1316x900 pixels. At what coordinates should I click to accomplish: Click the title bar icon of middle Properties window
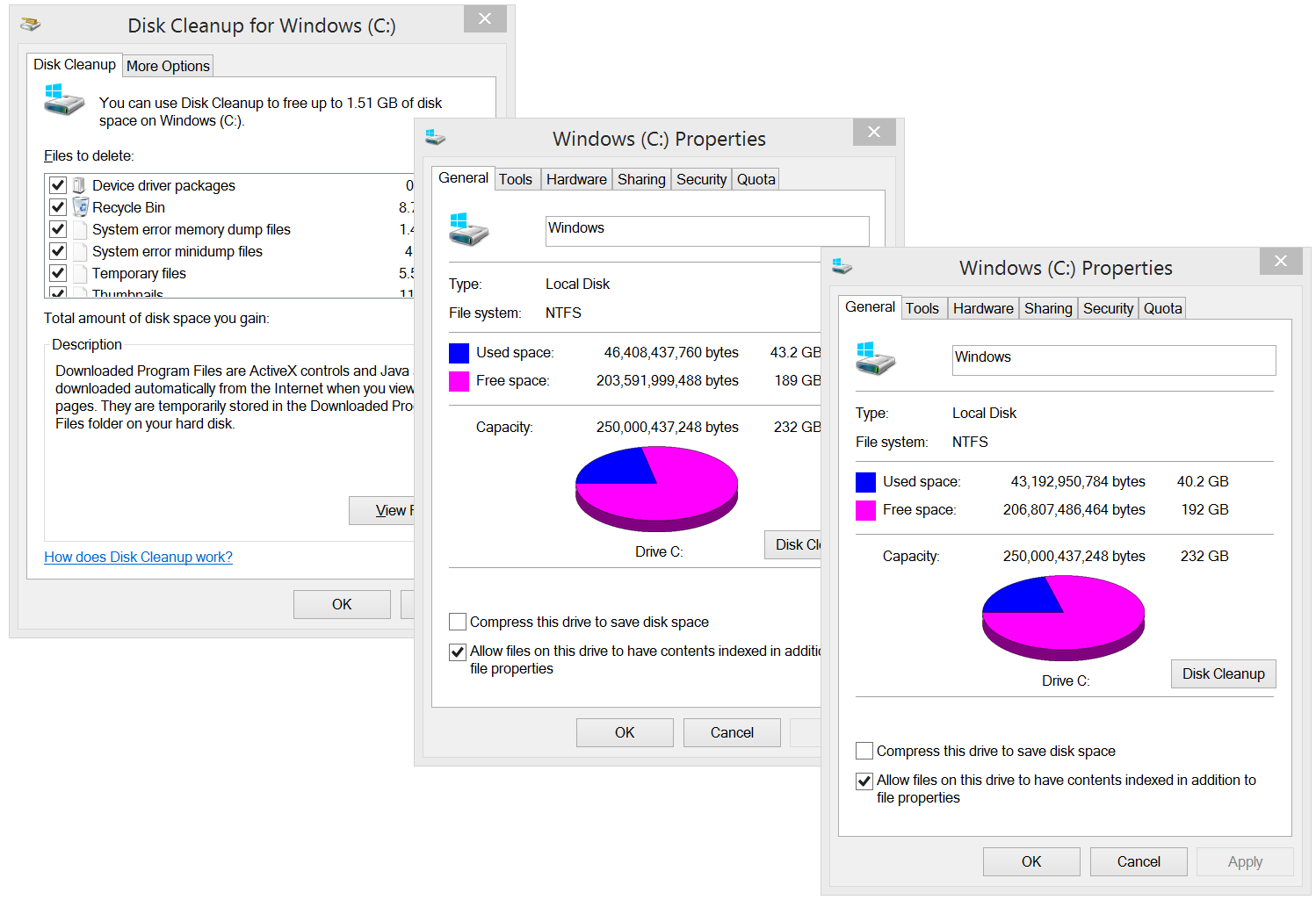[x=436, y=138]
